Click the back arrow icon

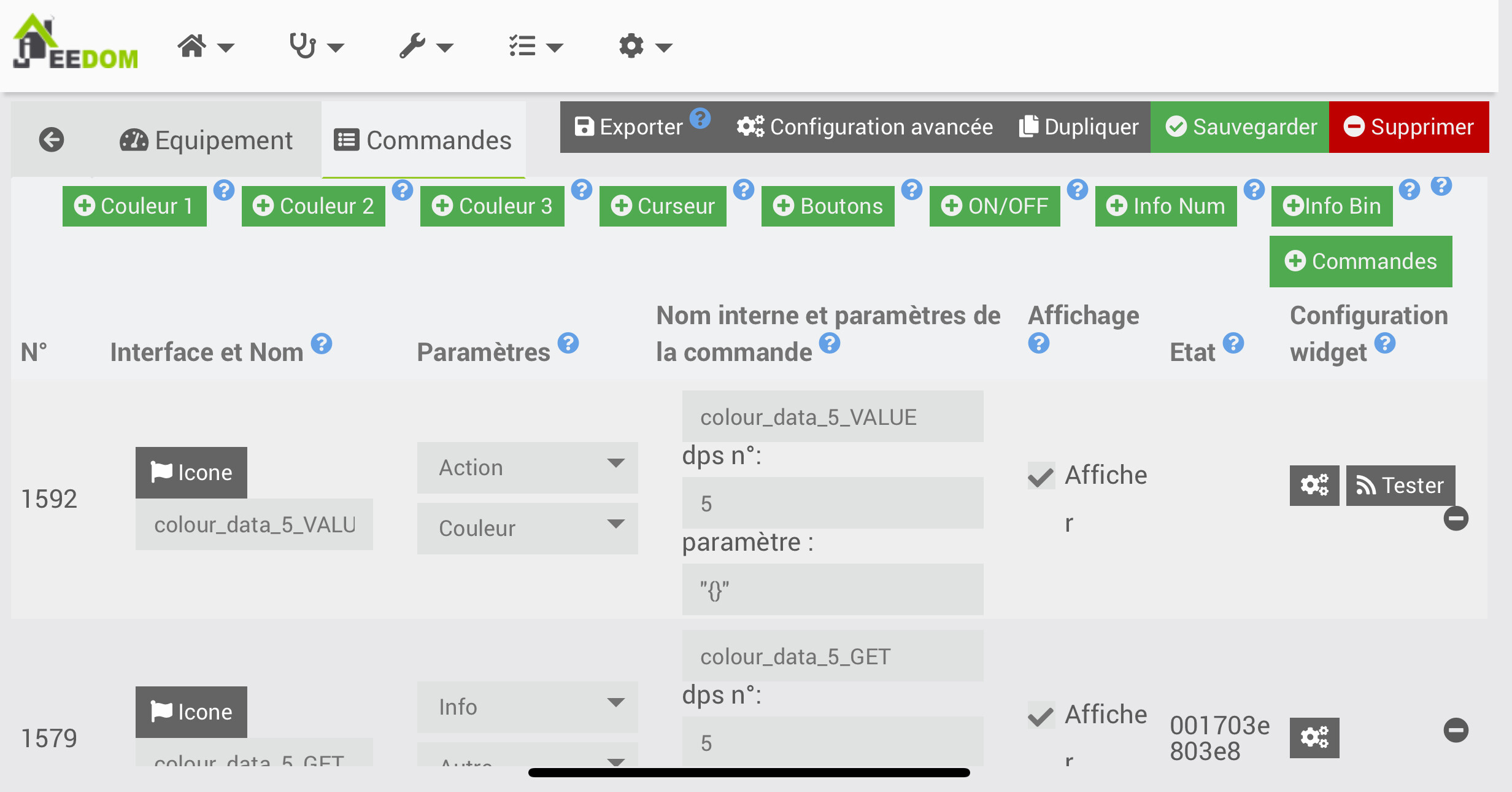tap(52, 139)
